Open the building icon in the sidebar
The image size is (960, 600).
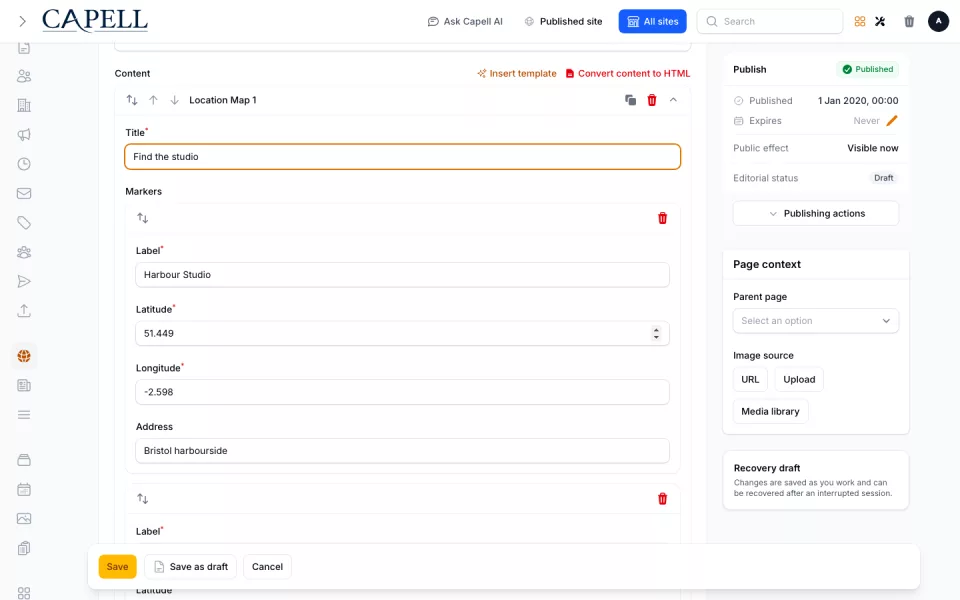24,105
